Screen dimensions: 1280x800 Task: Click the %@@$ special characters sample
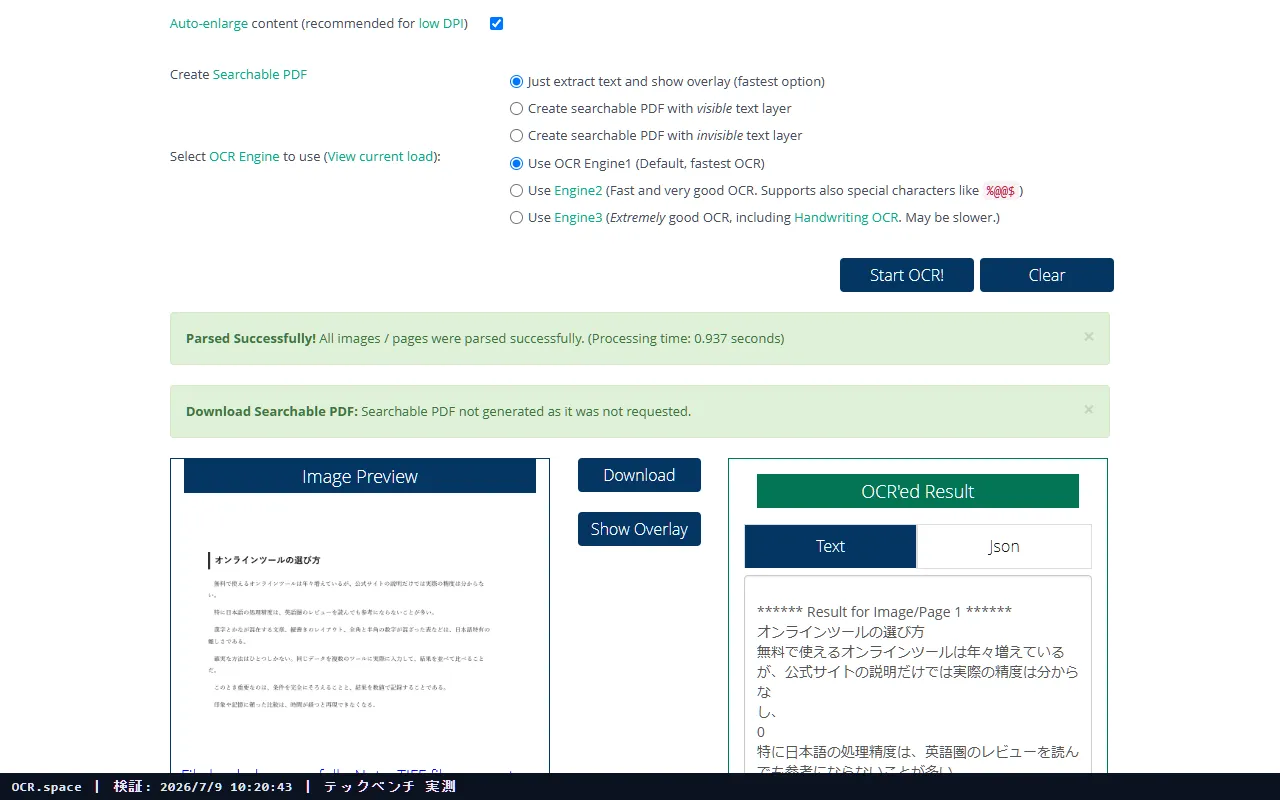[x=1000, y=190]
